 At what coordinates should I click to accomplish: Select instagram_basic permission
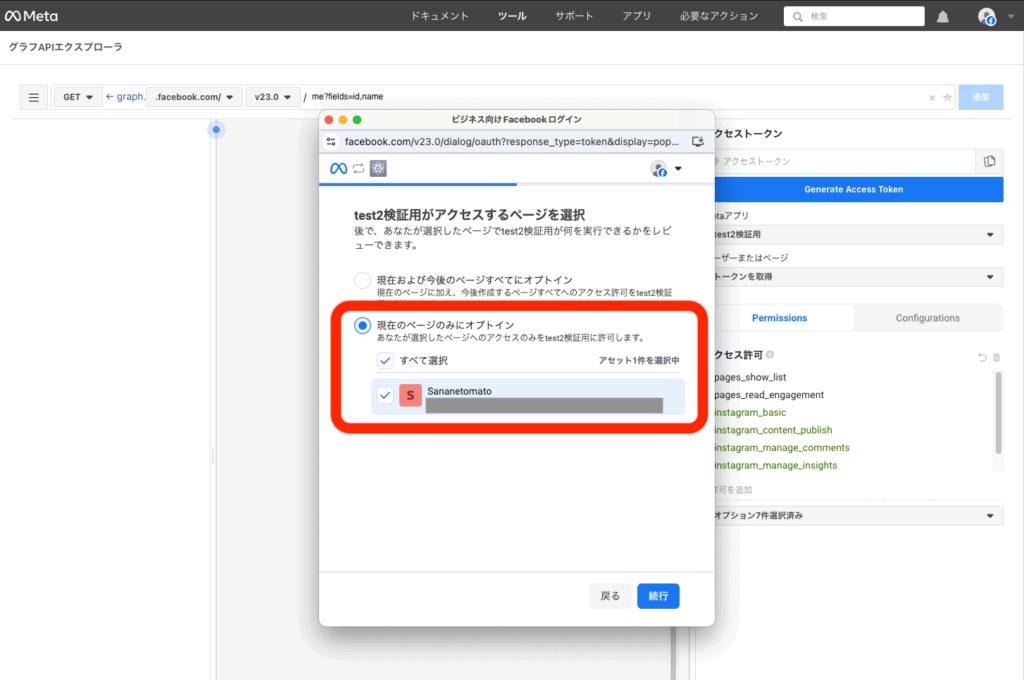750,413
